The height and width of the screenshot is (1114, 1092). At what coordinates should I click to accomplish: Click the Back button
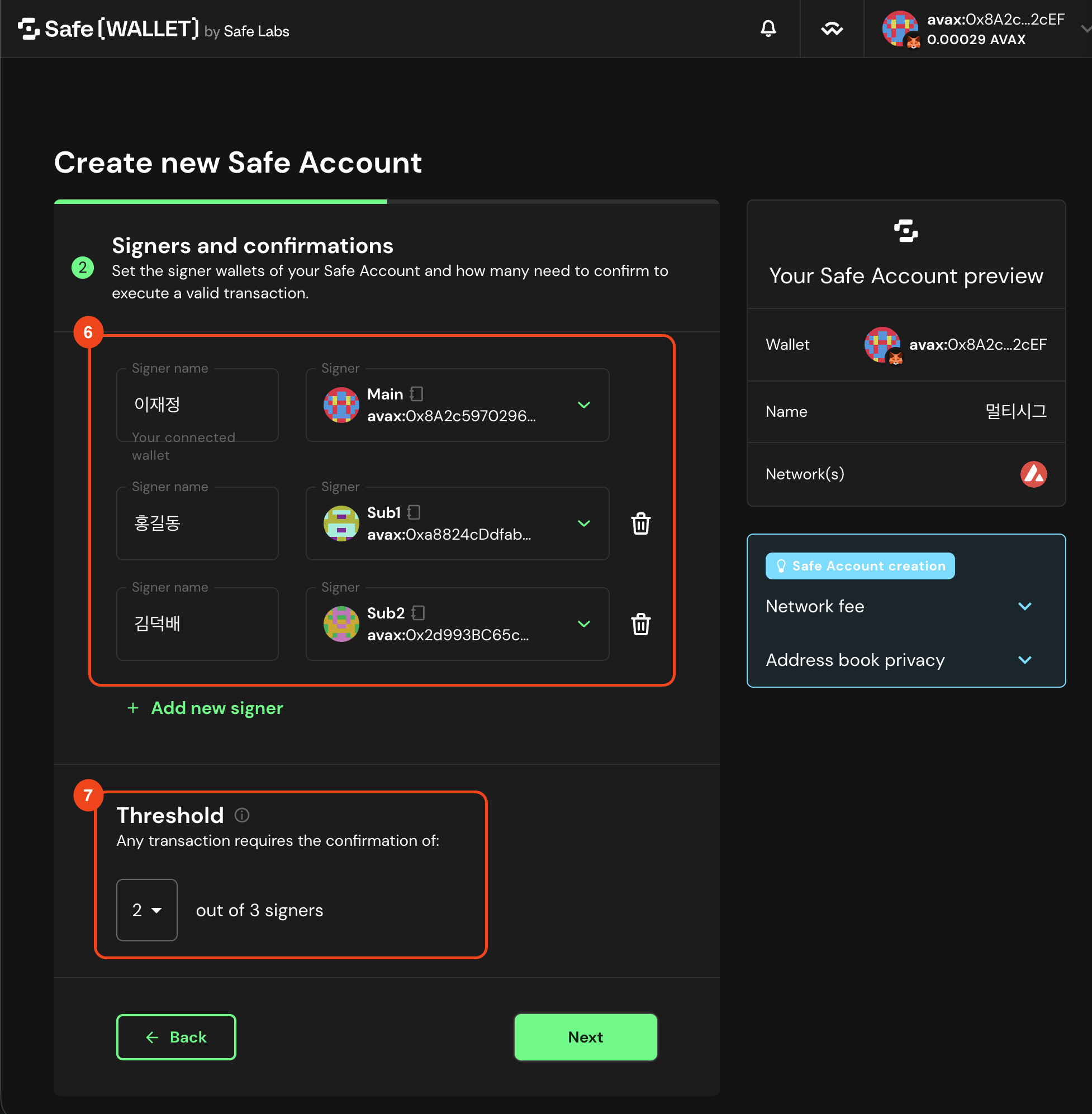[176, 1037]
